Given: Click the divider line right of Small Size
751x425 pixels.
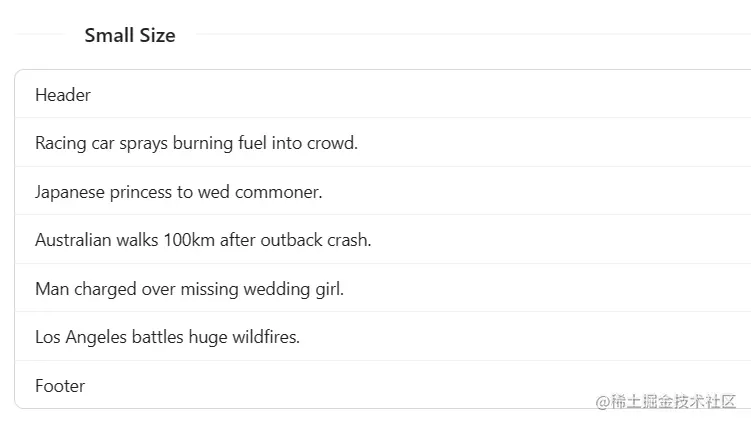Looking at the screenshot, I should pyautogui.click(x=470, y=35).
